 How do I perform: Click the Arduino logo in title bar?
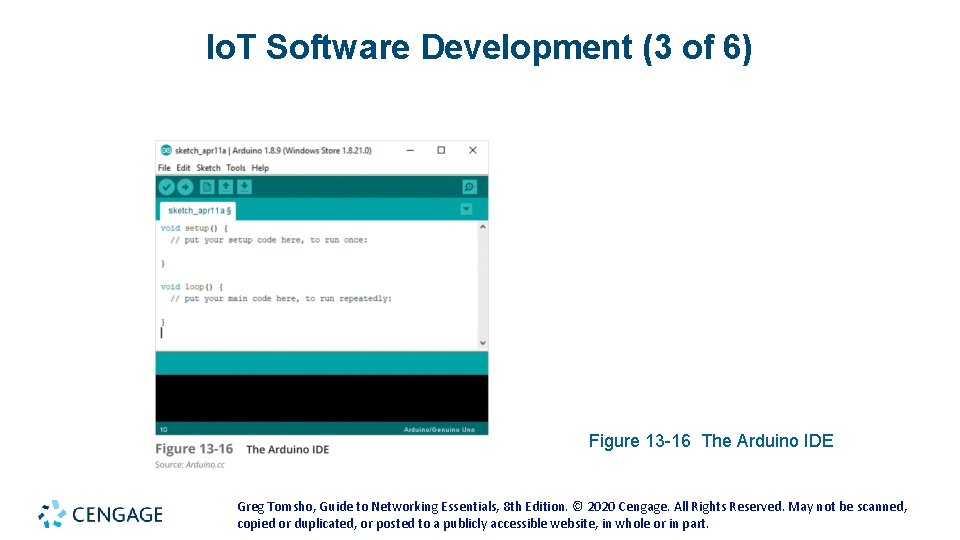click(x=165, y=150)
